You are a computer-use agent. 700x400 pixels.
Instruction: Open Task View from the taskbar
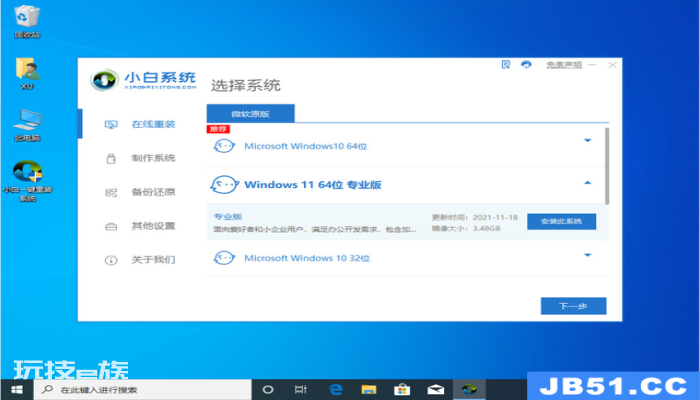(x=301, y=390)
